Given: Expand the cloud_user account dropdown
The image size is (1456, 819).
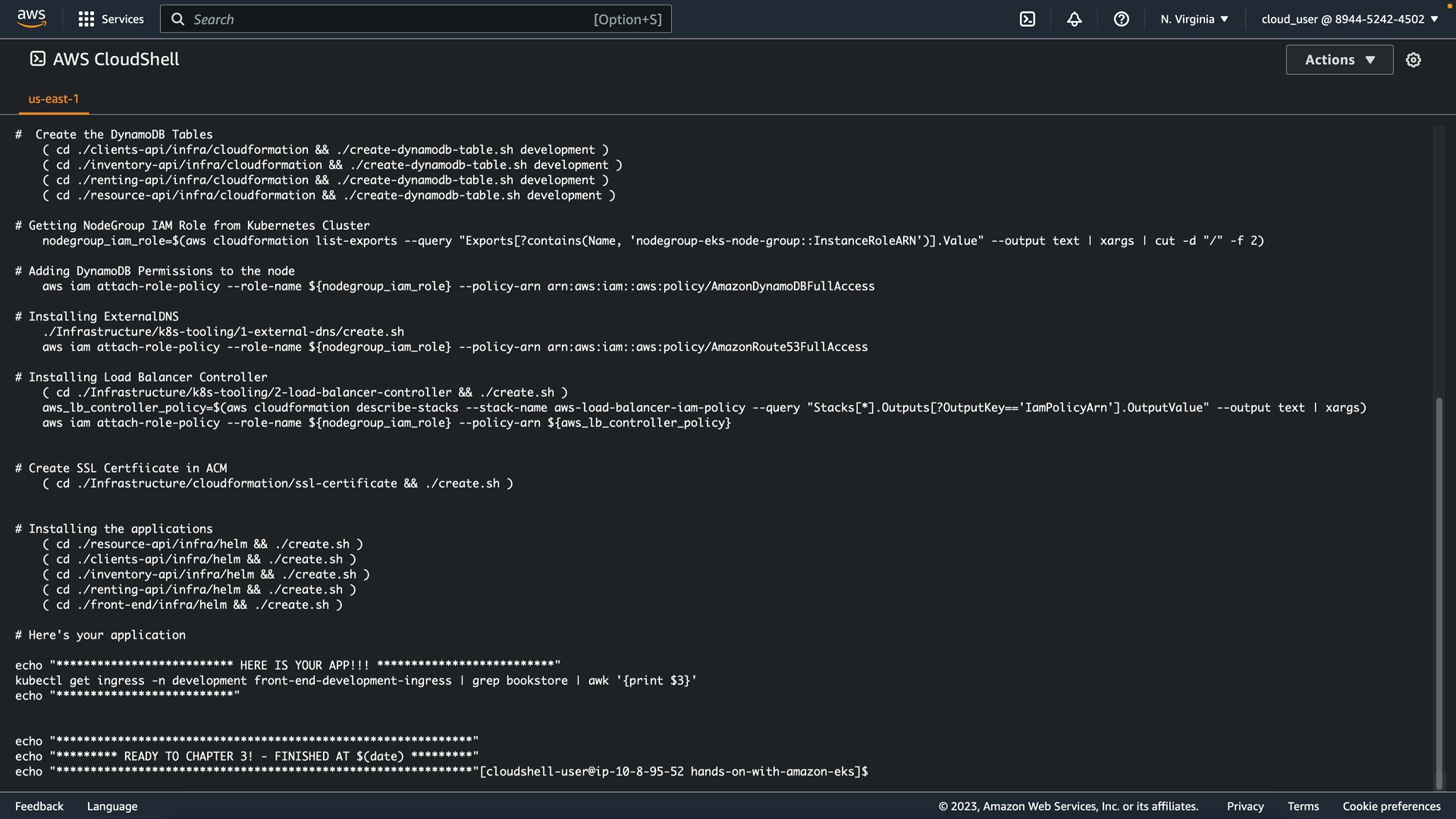Looking at the screenshot, I should pyautogui.click(x=1349, y=19).
